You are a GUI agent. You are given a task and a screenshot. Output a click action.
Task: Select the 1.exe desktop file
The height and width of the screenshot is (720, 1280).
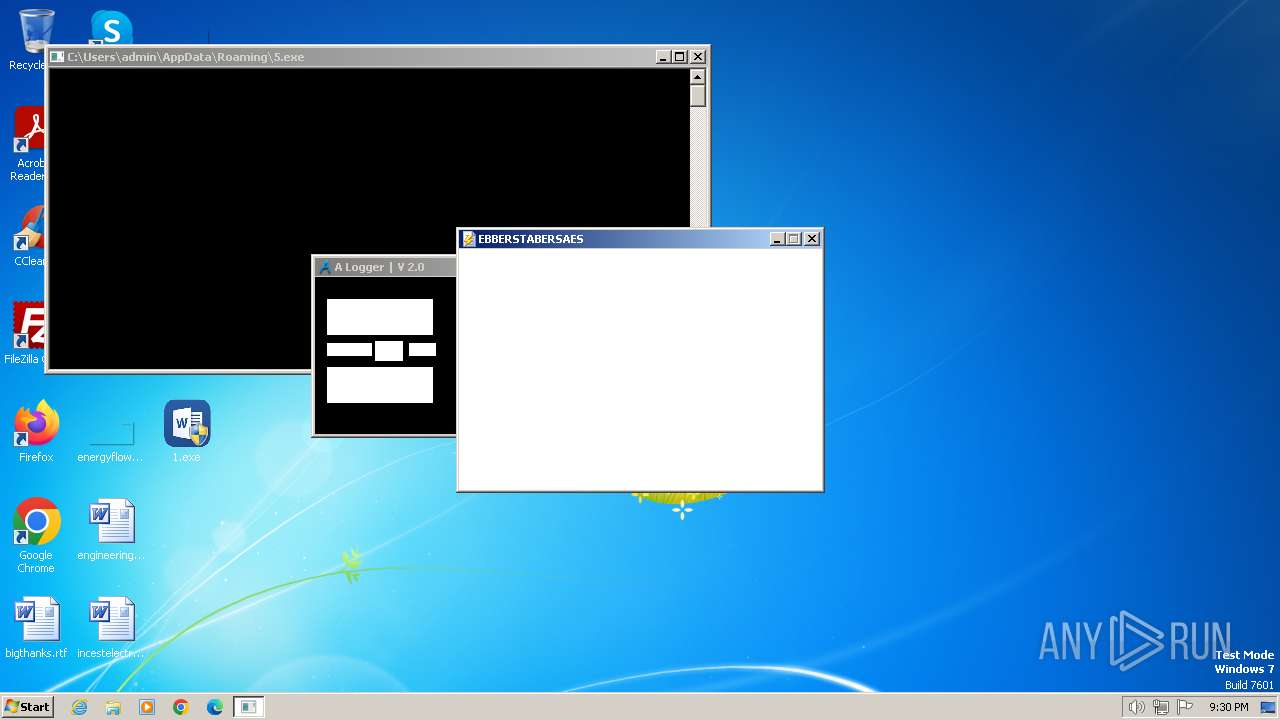pyautogui.click(x=186, y=431)
